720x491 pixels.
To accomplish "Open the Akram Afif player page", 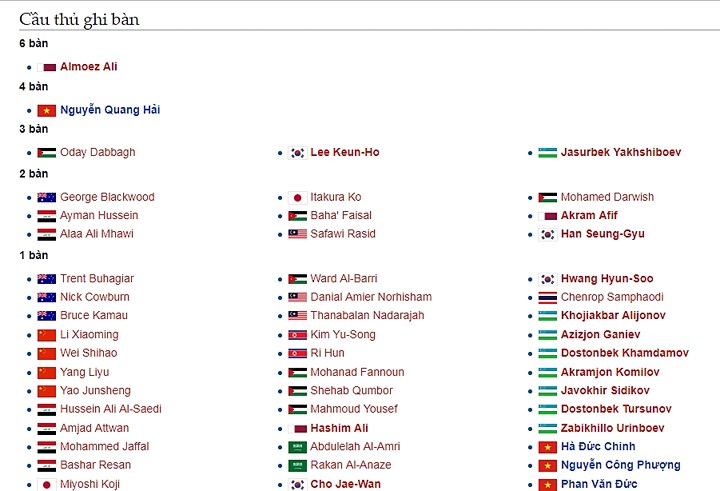I will click(x=589, y=215).
